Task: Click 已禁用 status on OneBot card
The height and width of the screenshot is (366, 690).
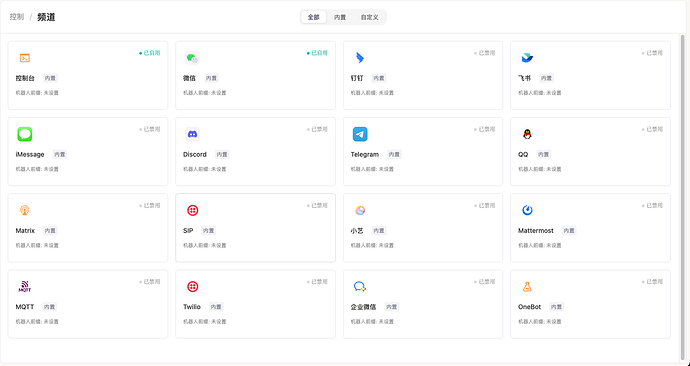Action: point(652,282)
